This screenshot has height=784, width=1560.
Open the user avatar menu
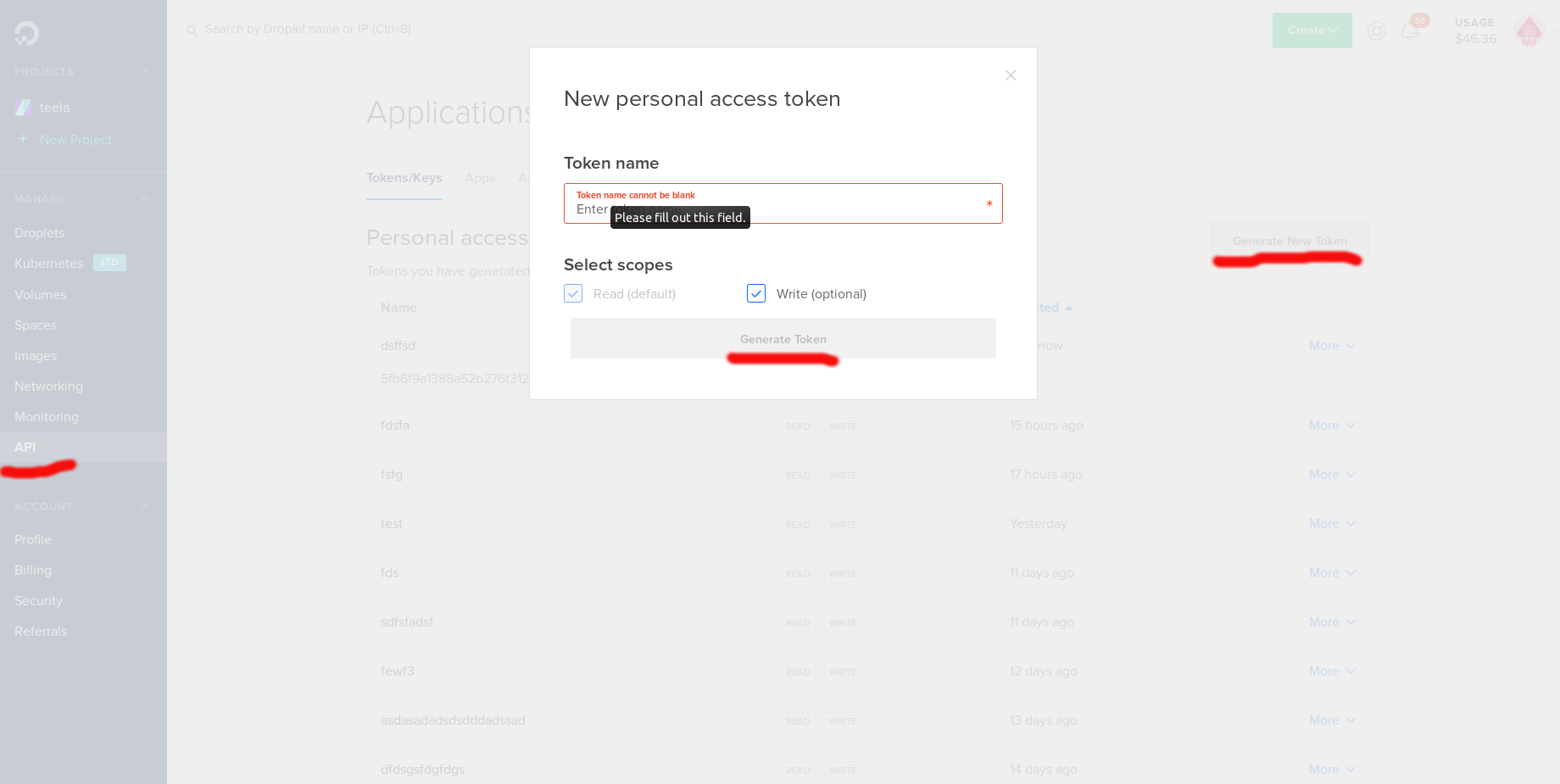(1529, 31)
